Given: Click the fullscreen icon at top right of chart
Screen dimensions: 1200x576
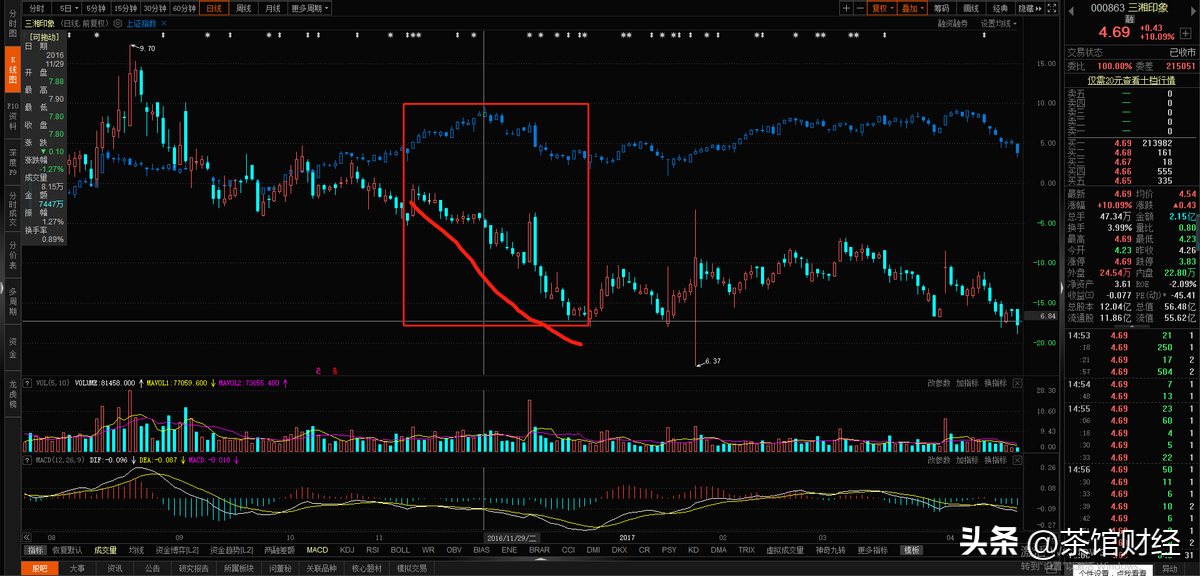Looking at the screenshot, I should tap(1051, 8).
